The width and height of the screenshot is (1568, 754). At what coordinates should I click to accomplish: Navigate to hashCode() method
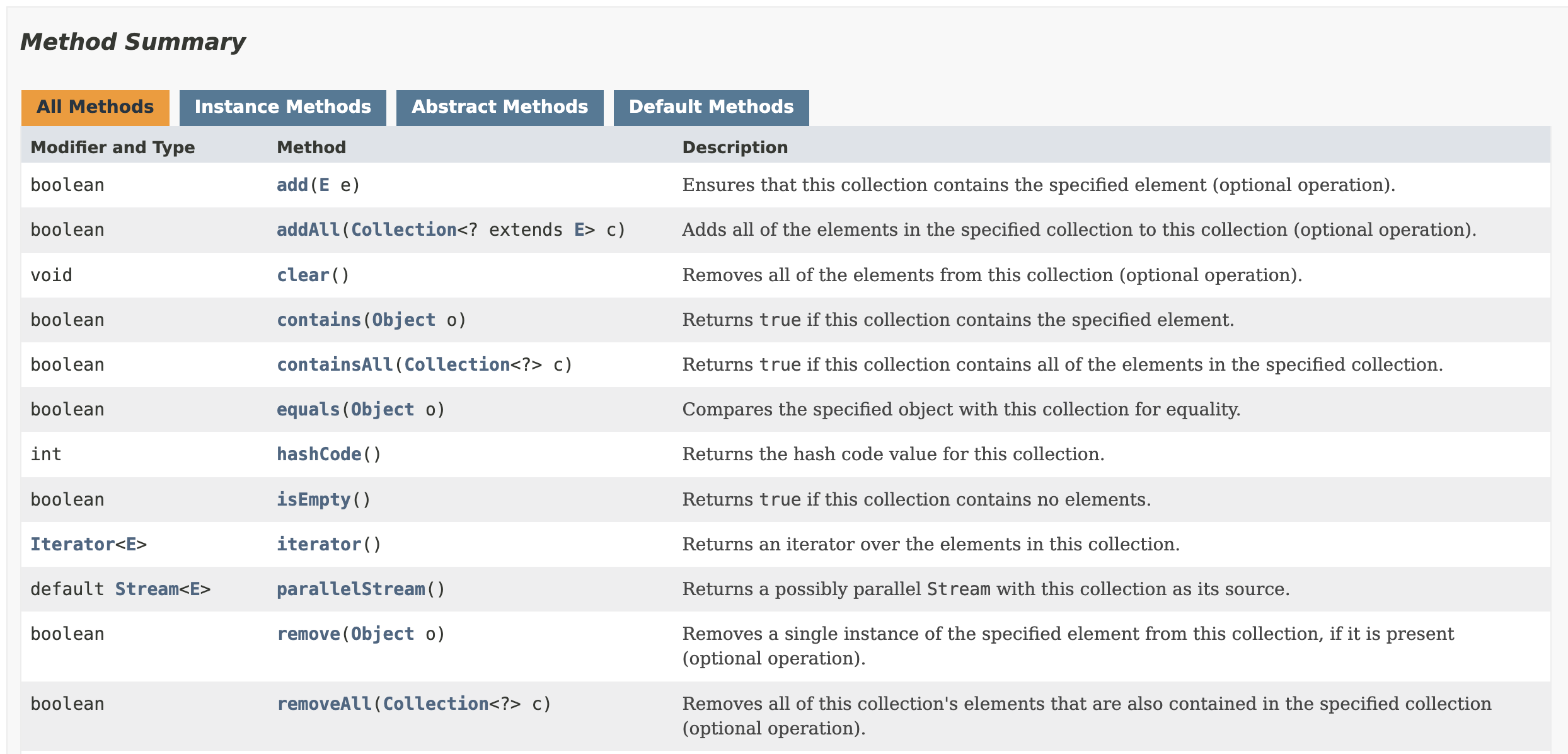pyautogui.click(x=318, y=455)
